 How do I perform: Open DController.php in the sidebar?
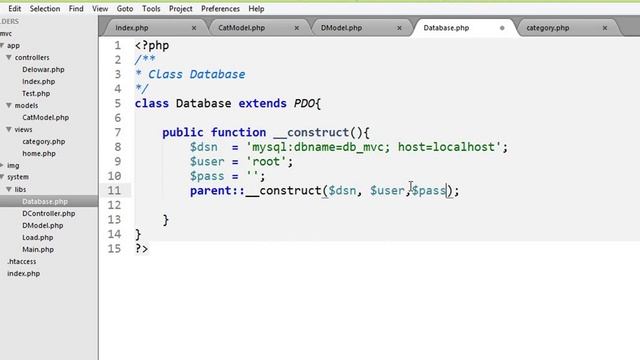click(x=49, y=213)
